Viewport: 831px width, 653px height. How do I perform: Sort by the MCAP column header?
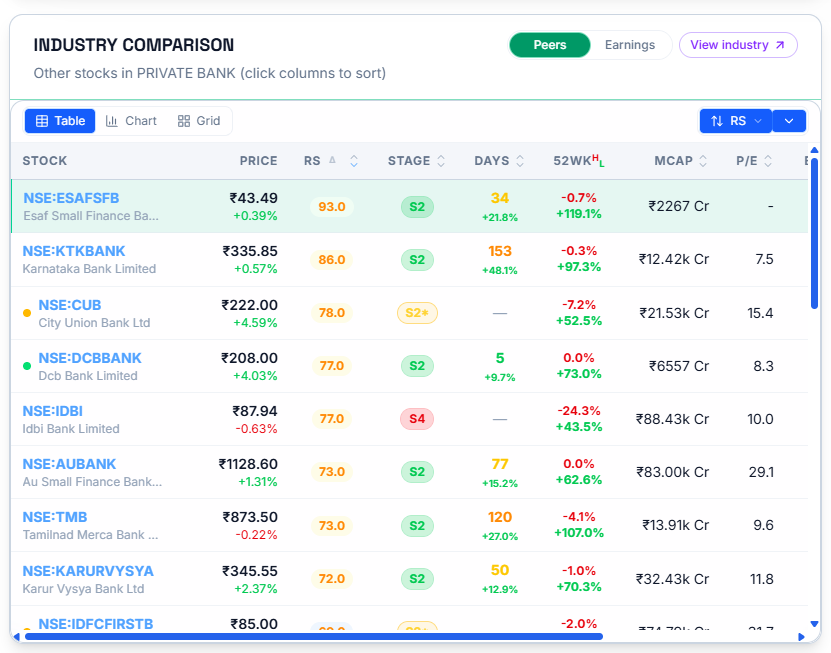[x=680, y=161]
